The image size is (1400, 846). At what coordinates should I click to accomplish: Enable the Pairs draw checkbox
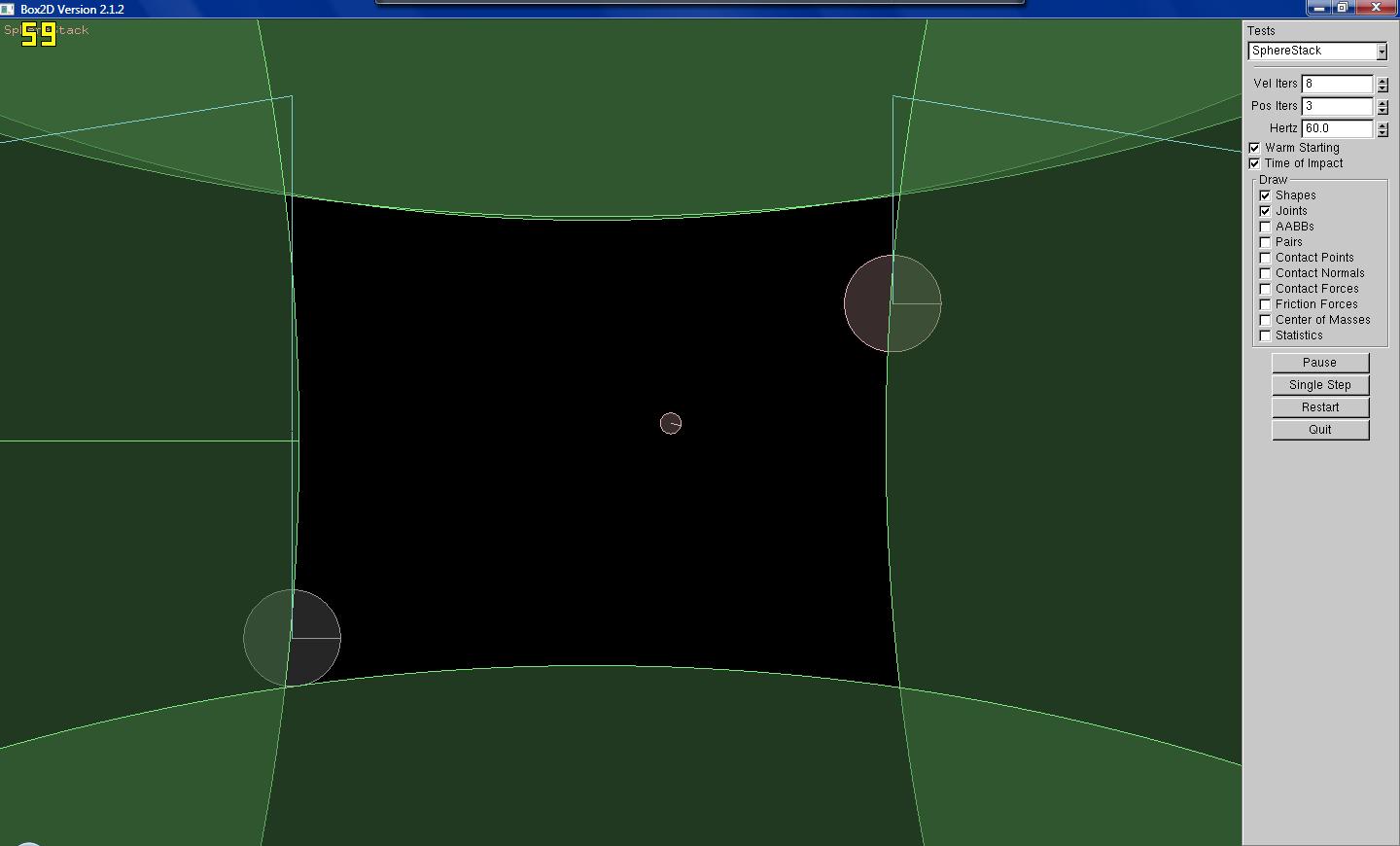coord(1265,242)
